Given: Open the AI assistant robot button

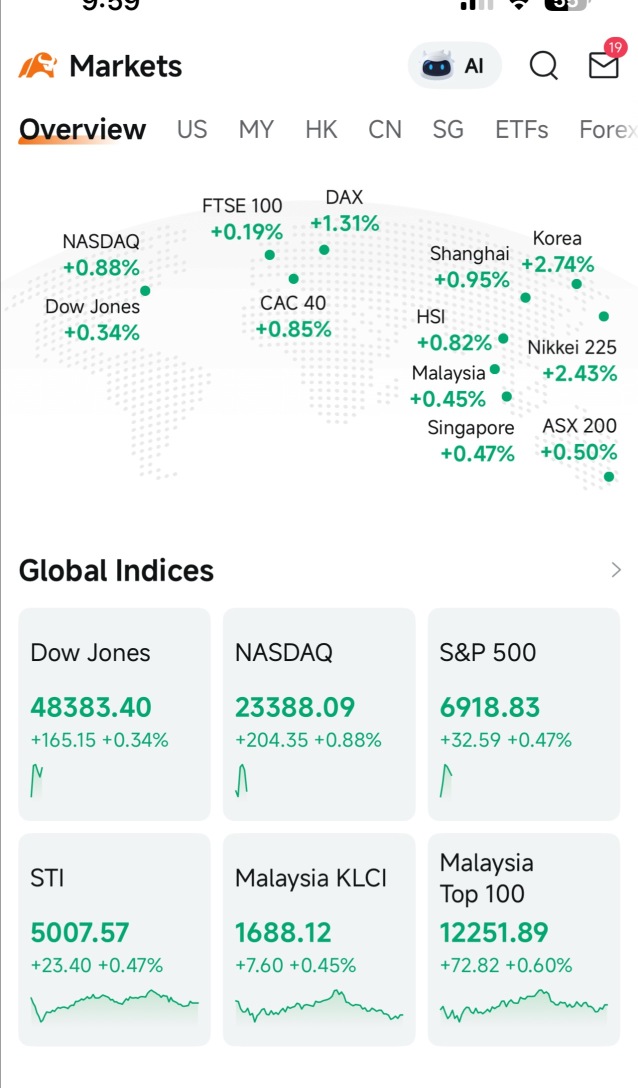Looking at the screenshot, I should (x=454, y=66).
